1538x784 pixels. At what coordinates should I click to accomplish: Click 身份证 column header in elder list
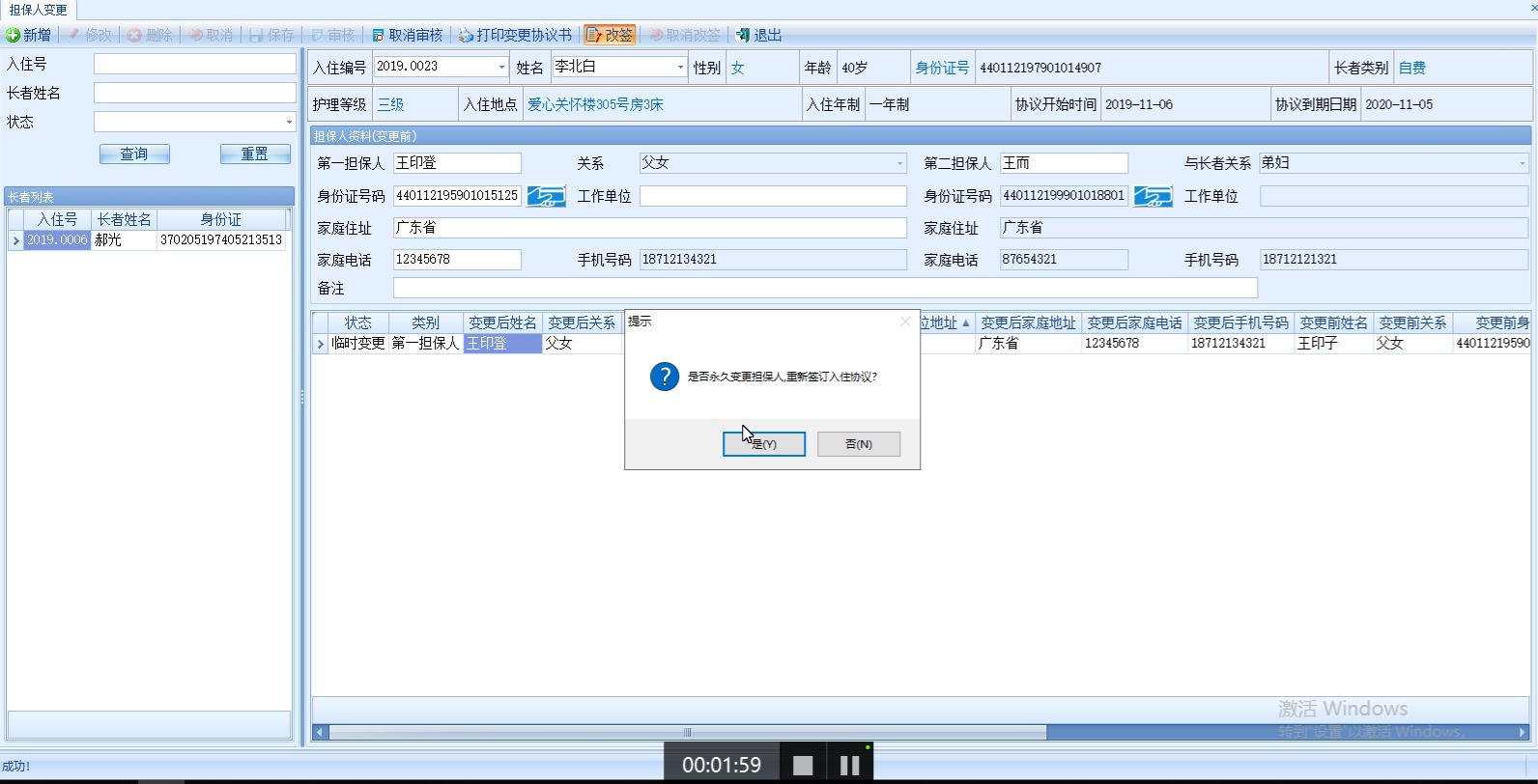[221, 220]
